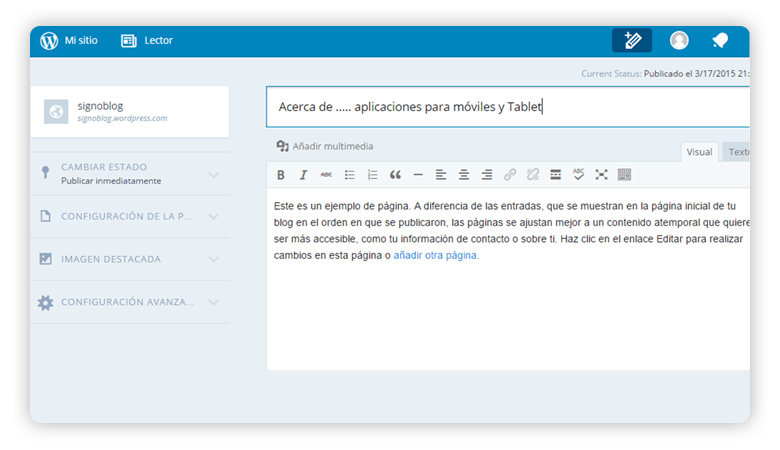780x450 pixels.
Task: Click the insert link icon
Action: (510, 175)
